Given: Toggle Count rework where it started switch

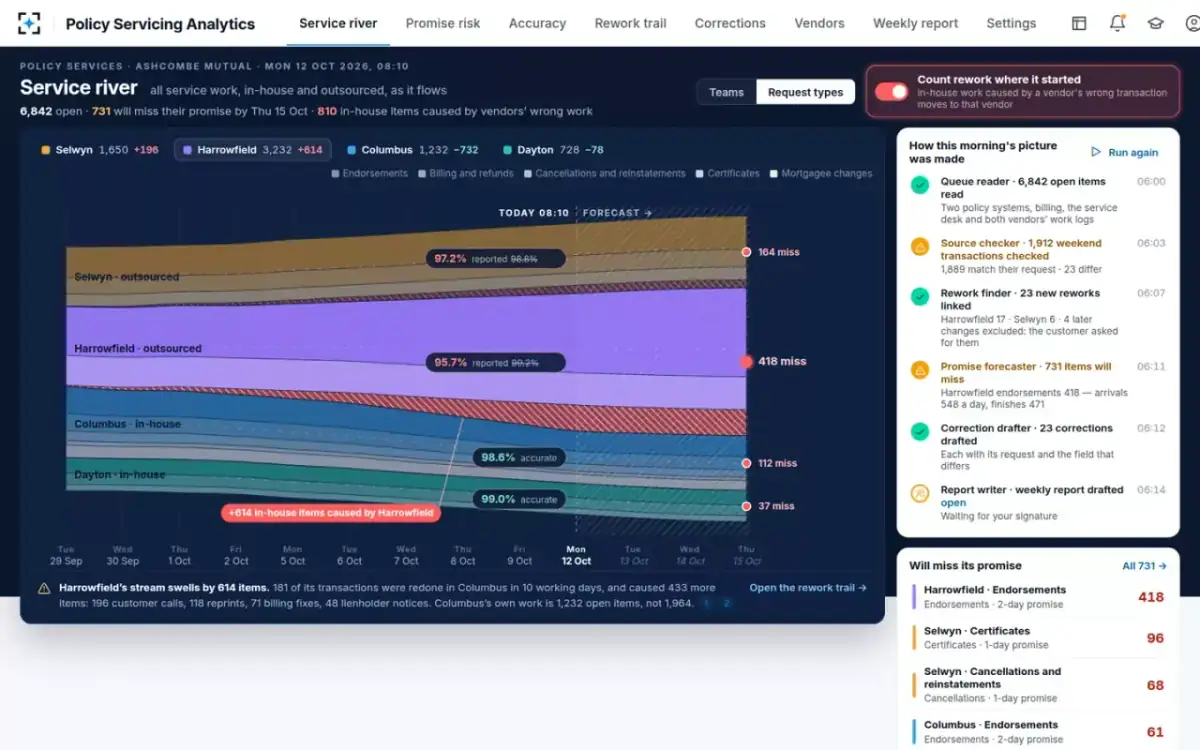Looking at the screenshot, I should pyautogui.click(x=891, y=92).
